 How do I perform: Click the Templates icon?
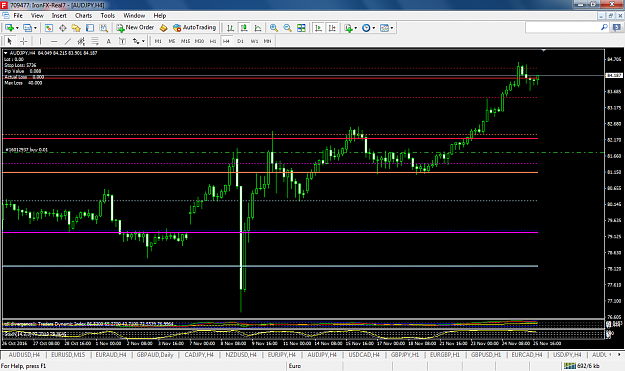pos(384,28)
